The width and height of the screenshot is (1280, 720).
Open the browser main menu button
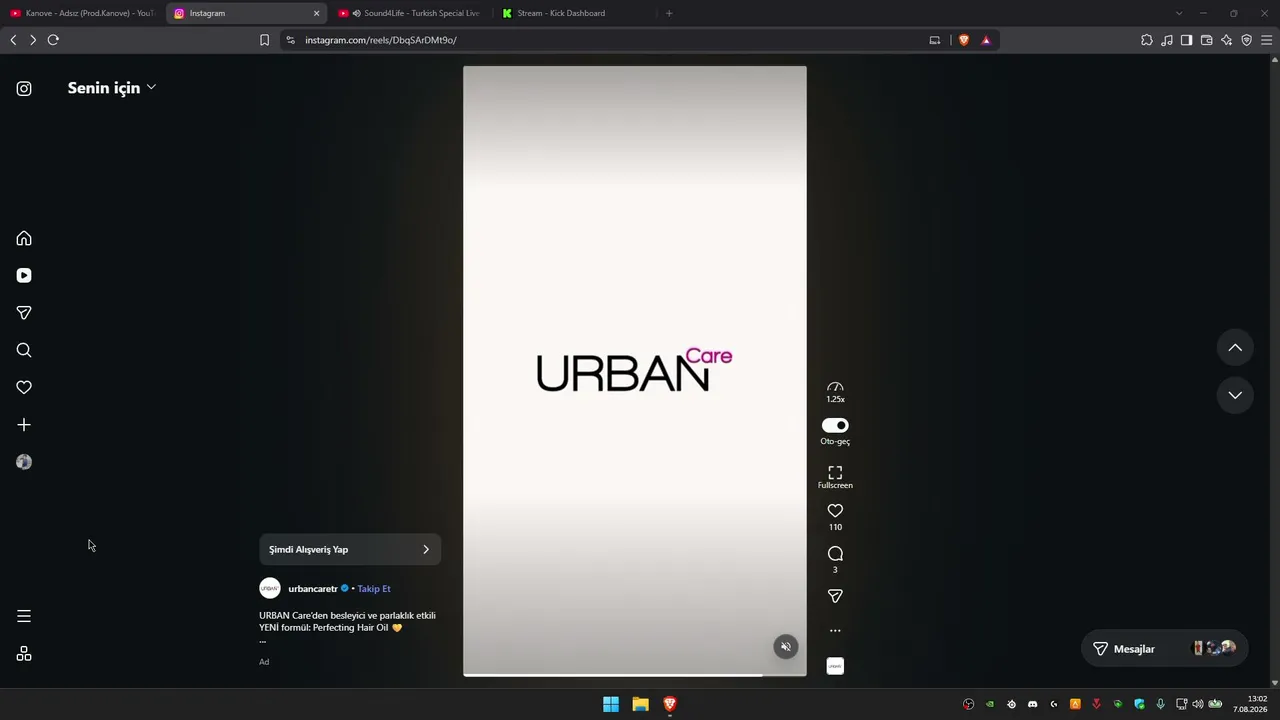pos(1267,40)
